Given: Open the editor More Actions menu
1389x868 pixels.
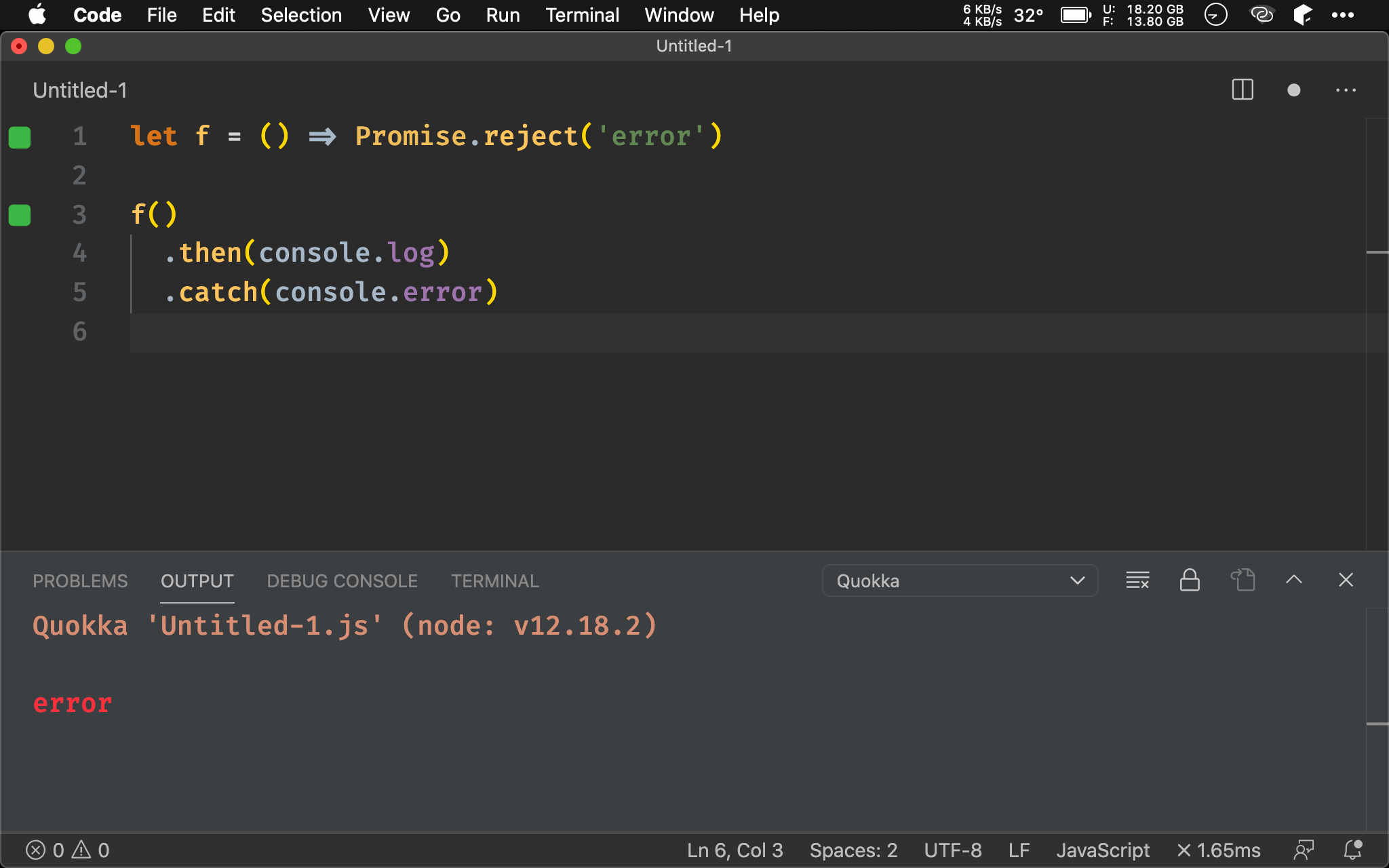Looking at the screenshot, I should tap(1346, 90).
